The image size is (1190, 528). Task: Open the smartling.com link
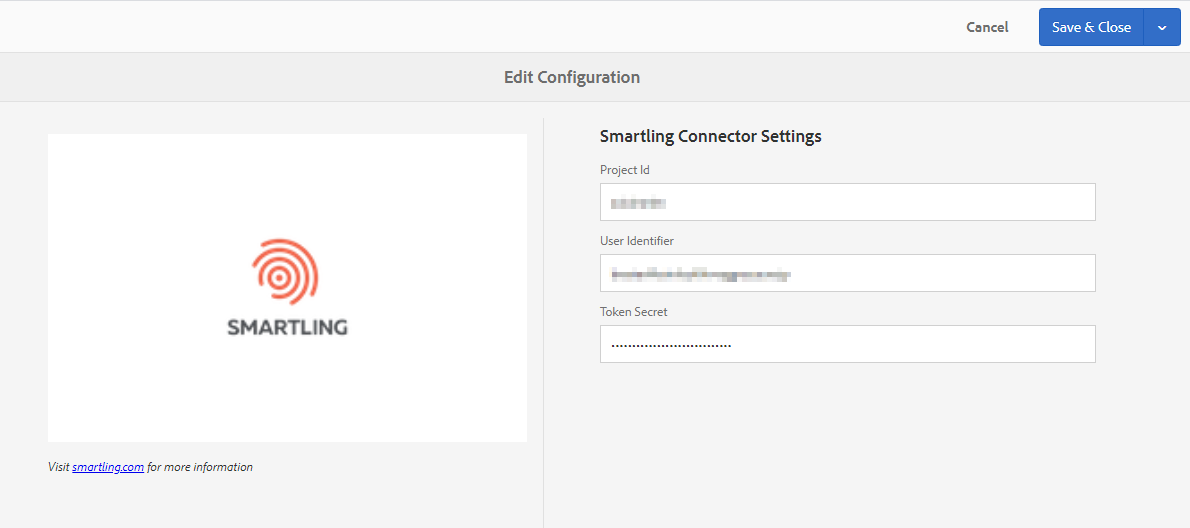[x=108, y=467]
